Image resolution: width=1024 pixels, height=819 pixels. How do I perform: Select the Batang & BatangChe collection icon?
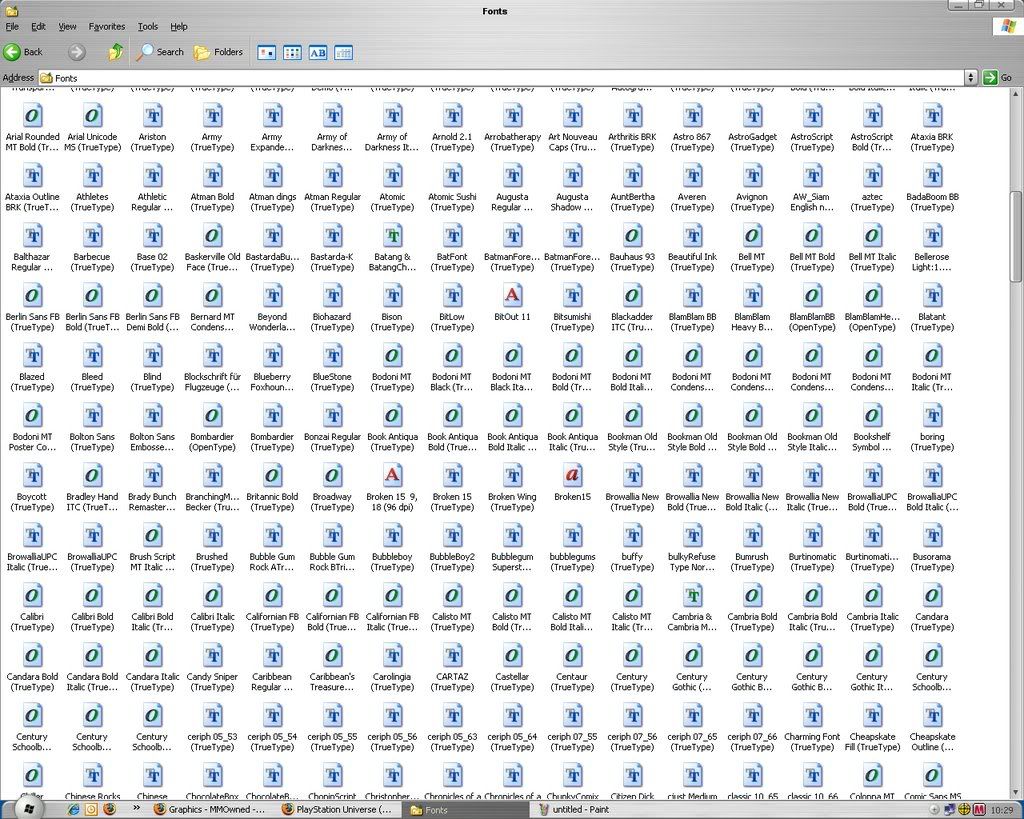(392, 236)
